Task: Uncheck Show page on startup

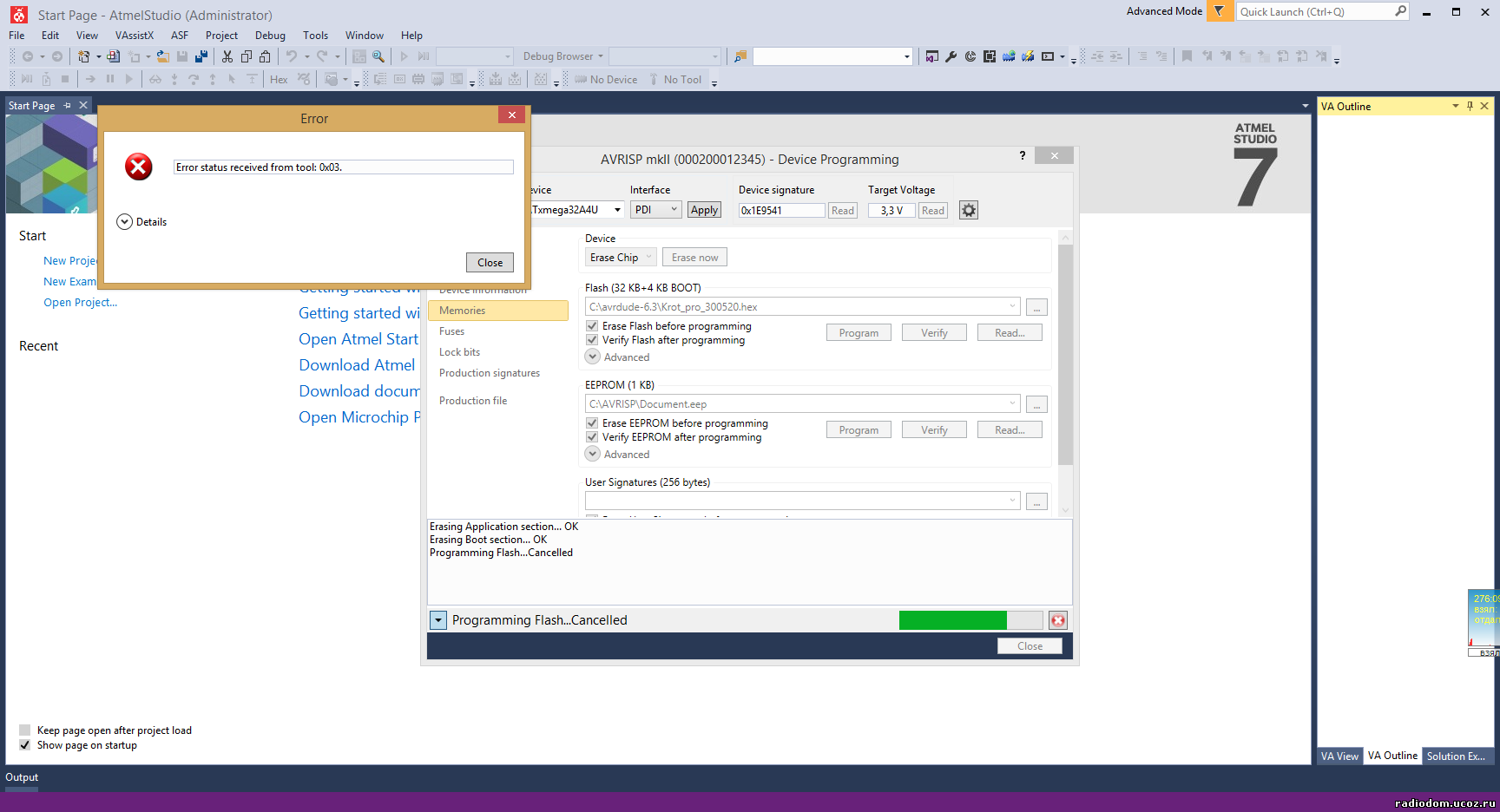Action: 25,745
